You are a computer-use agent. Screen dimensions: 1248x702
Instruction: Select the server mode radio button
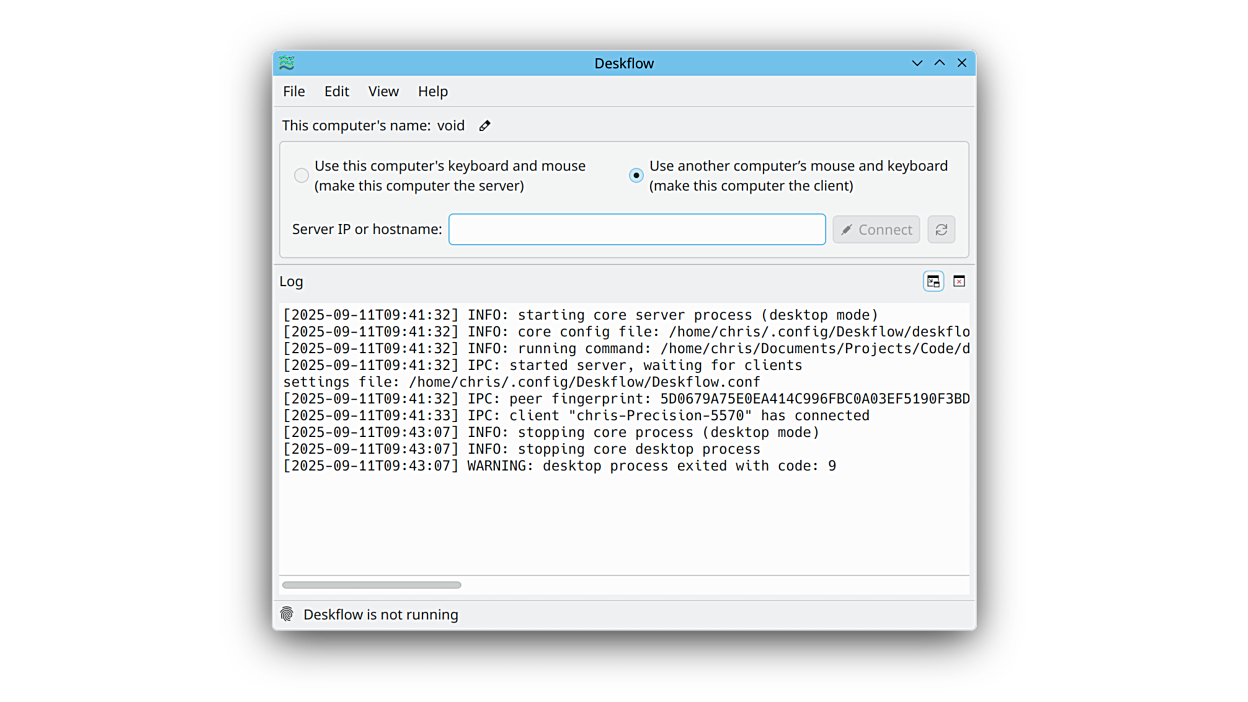click(x=301, y=176)
